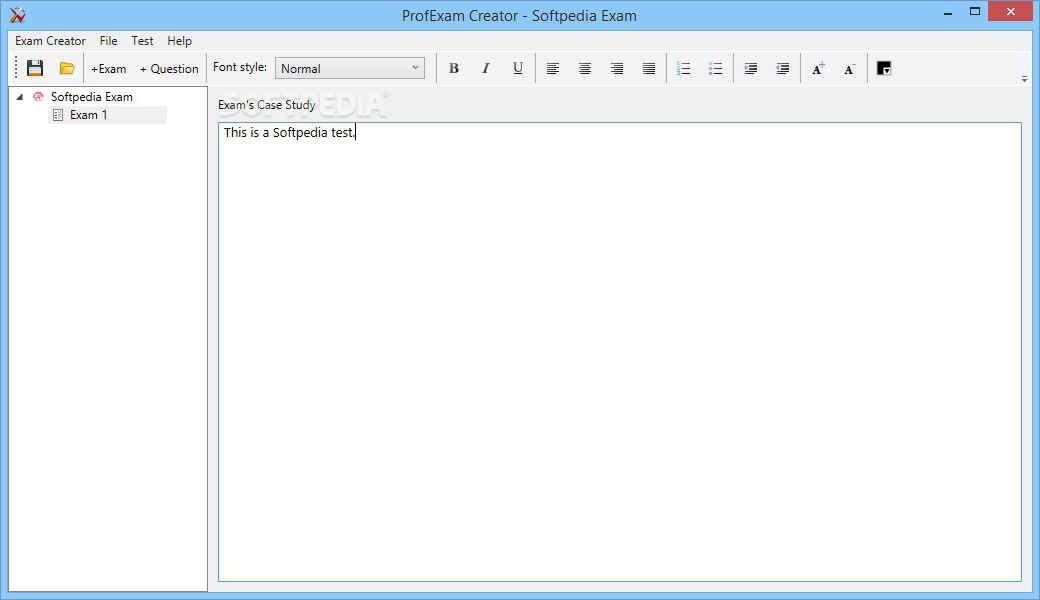Open the font color picker

[x=883, y=68]
